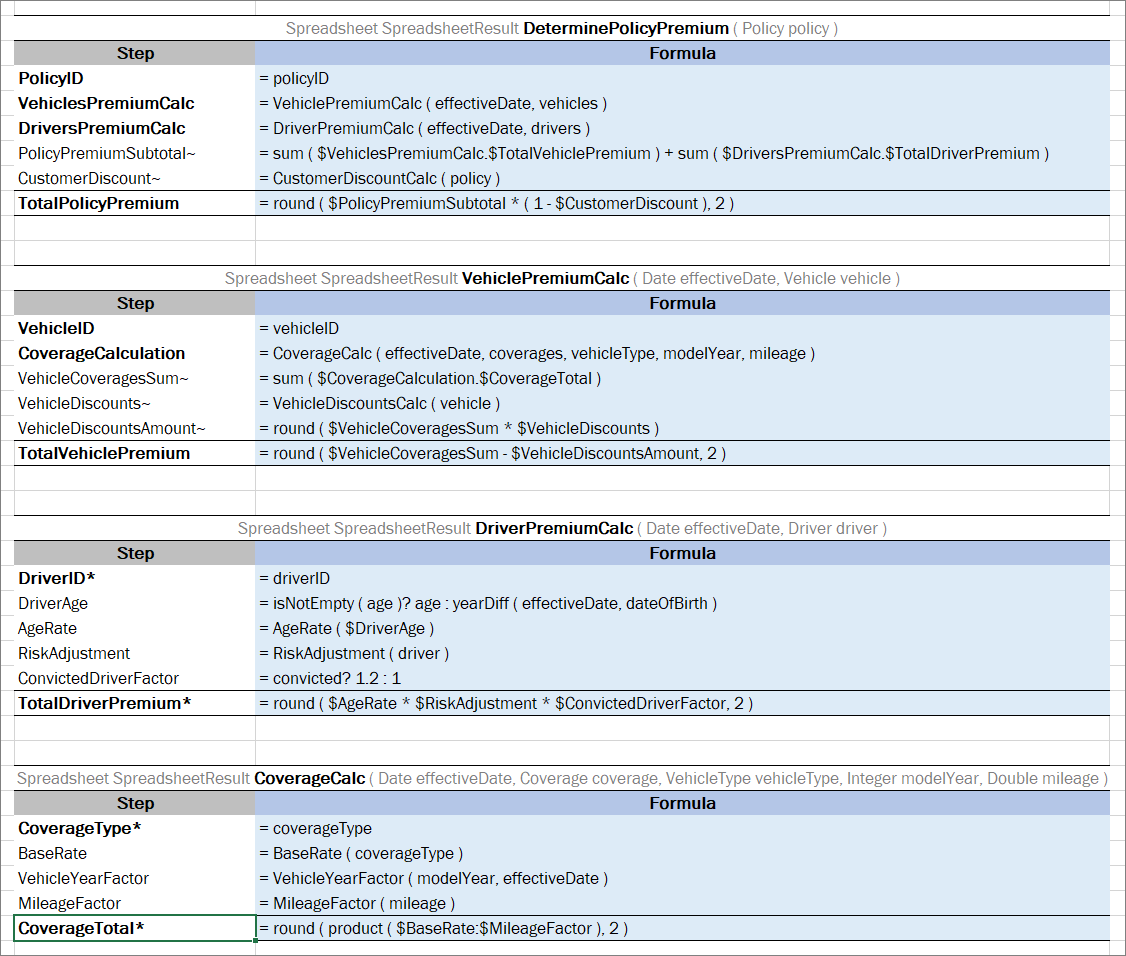Click the CoverageCalc table title row
1126x956 pixels.
pos(561,778)
